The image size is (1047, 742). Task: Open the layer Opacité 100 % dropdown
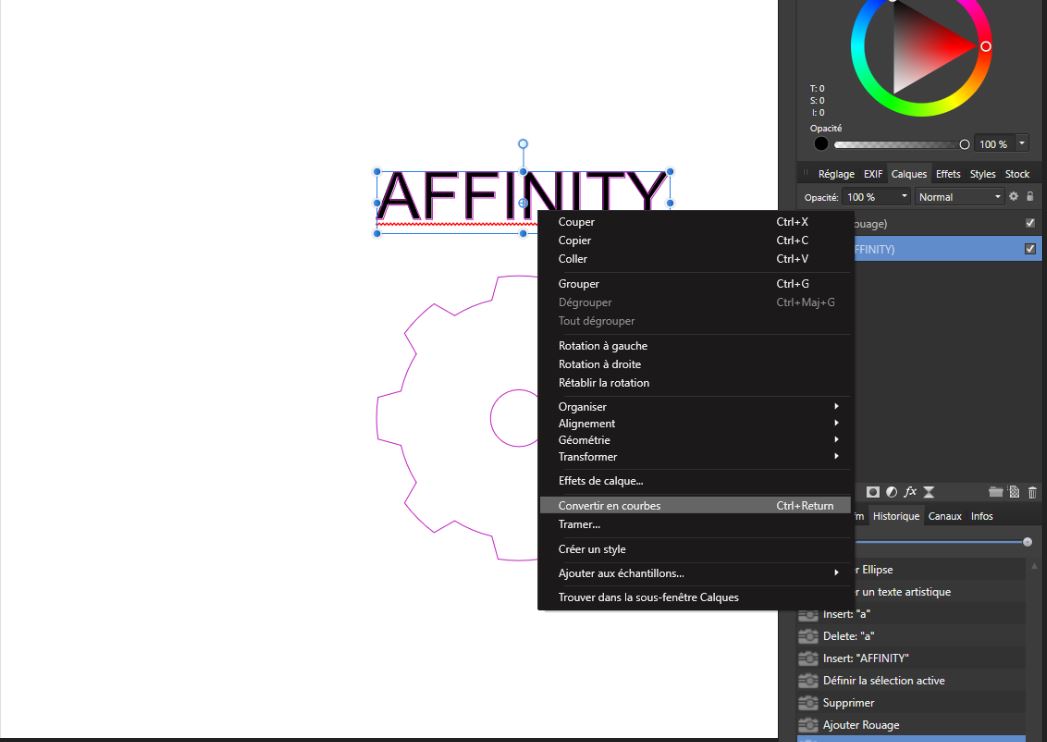(x=904, y=196)
